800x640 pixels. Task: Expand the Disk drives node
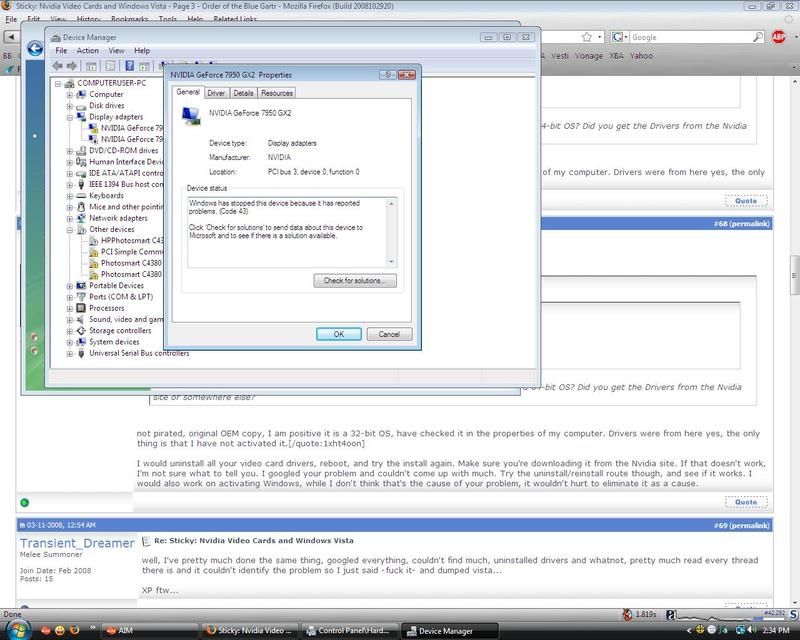tap(69, 106)
